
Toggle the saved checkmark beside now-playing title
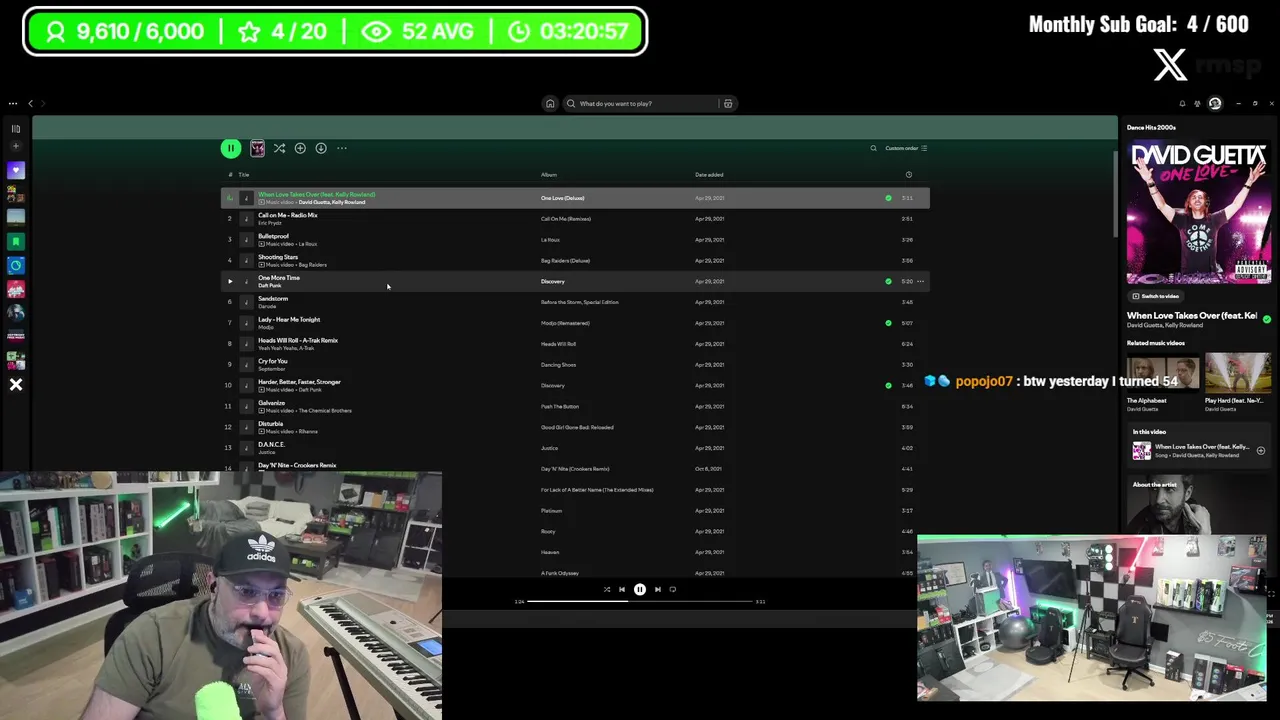tap(1267, 319)
